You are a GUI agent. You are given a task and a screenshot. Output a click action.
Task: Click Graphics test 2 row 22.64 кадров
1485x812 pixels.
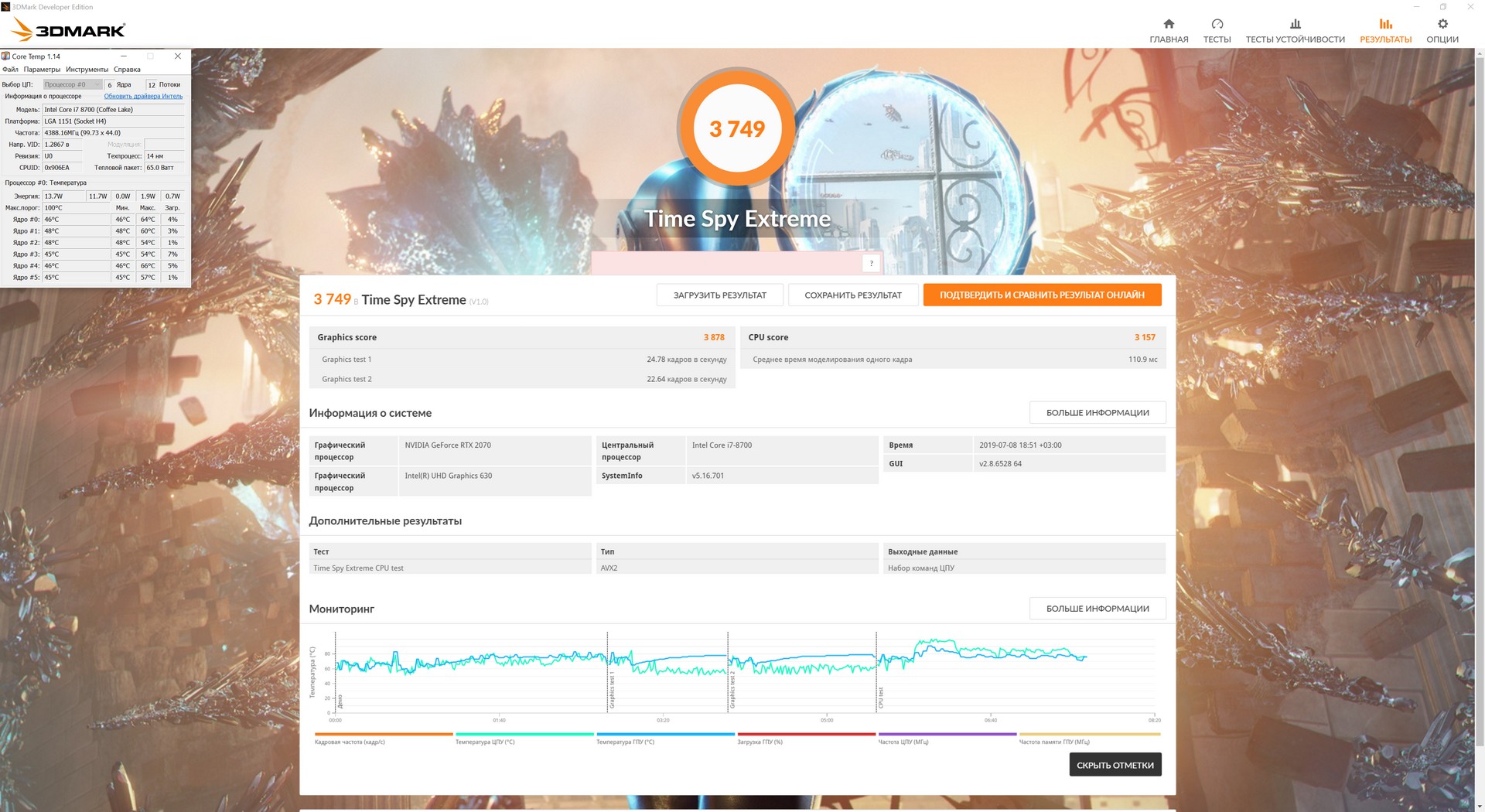pyautogui.click(x=522, y=379)
